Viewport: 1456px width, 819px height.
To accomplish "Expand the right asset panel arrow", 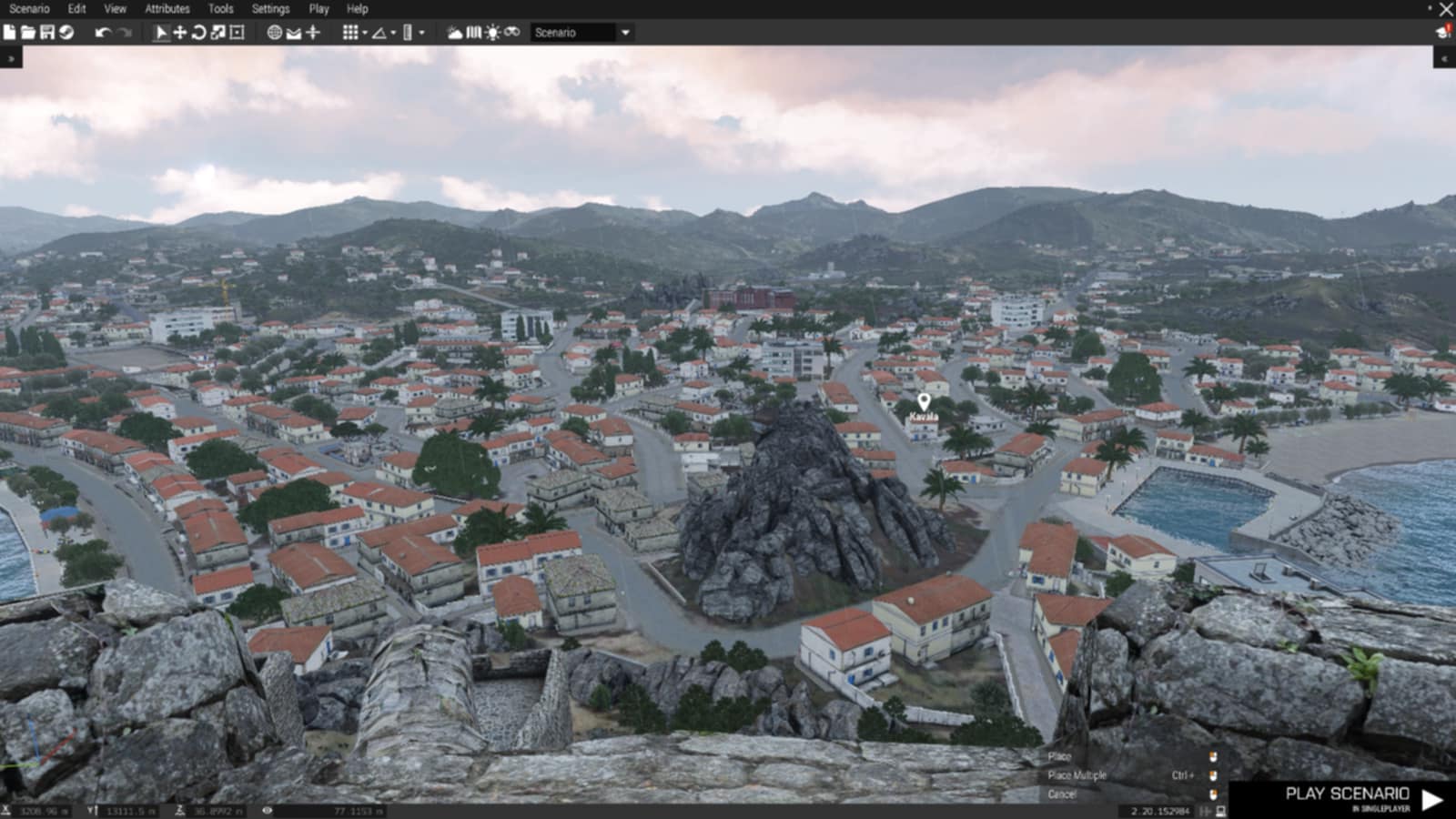I will click(x=1444, y=58).
